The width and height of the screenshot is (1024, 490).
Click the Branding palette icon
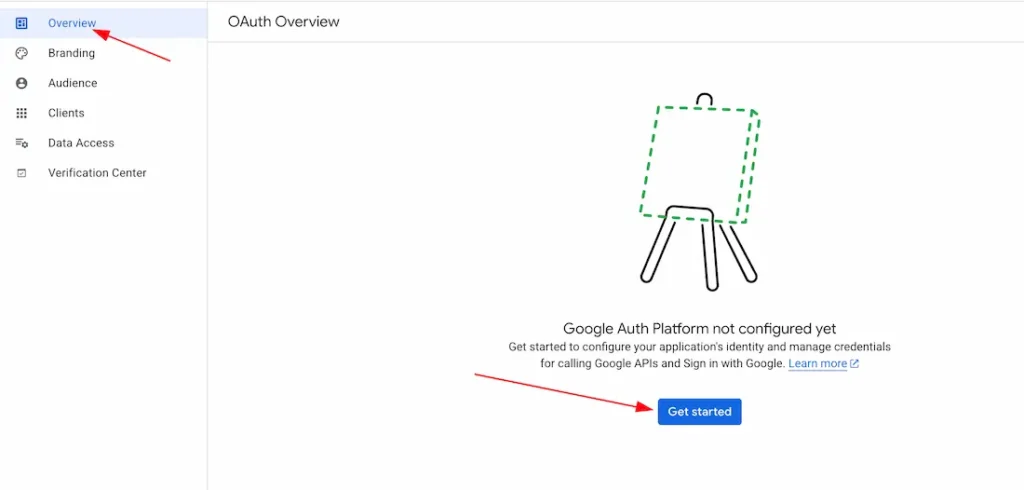tap(22, 53)
